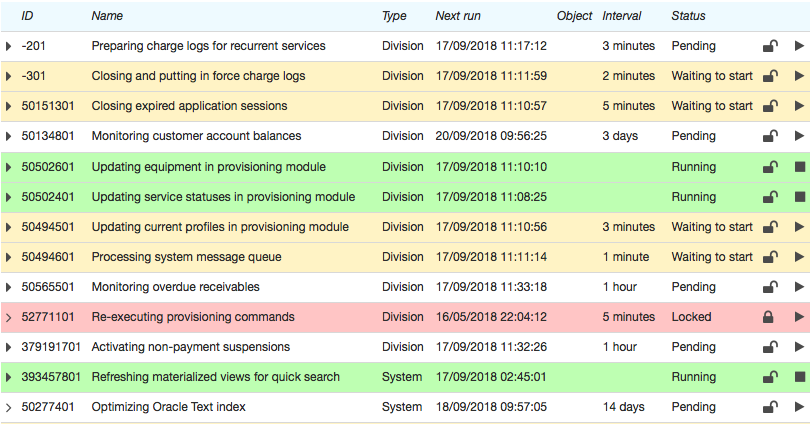Unlock the Re-executing provisioning commands task
Image resolution: width=810 pixels, height=424 pixels.
click(x=768, y=317)
